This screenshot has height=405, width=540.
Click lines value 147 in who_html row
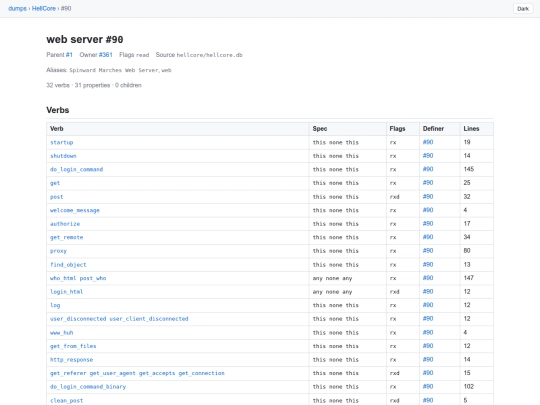(469, 278)
